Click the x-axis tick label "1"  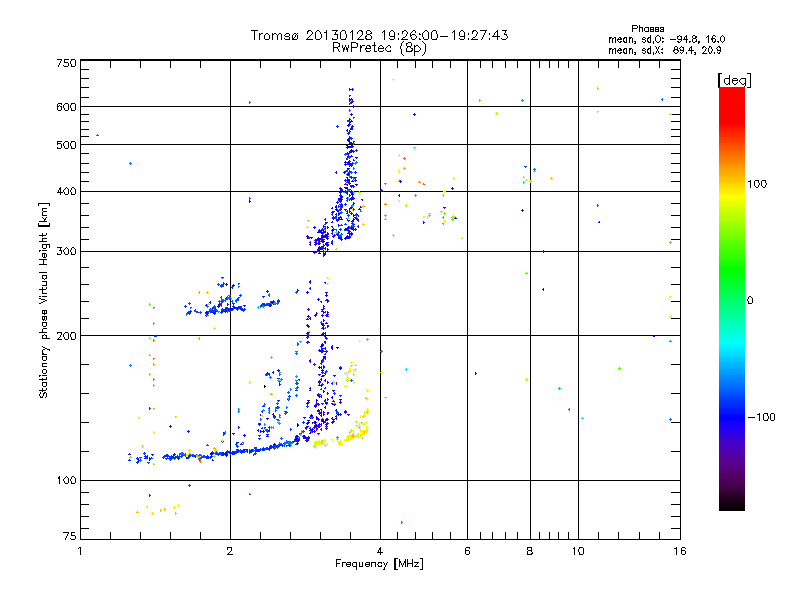80,551
